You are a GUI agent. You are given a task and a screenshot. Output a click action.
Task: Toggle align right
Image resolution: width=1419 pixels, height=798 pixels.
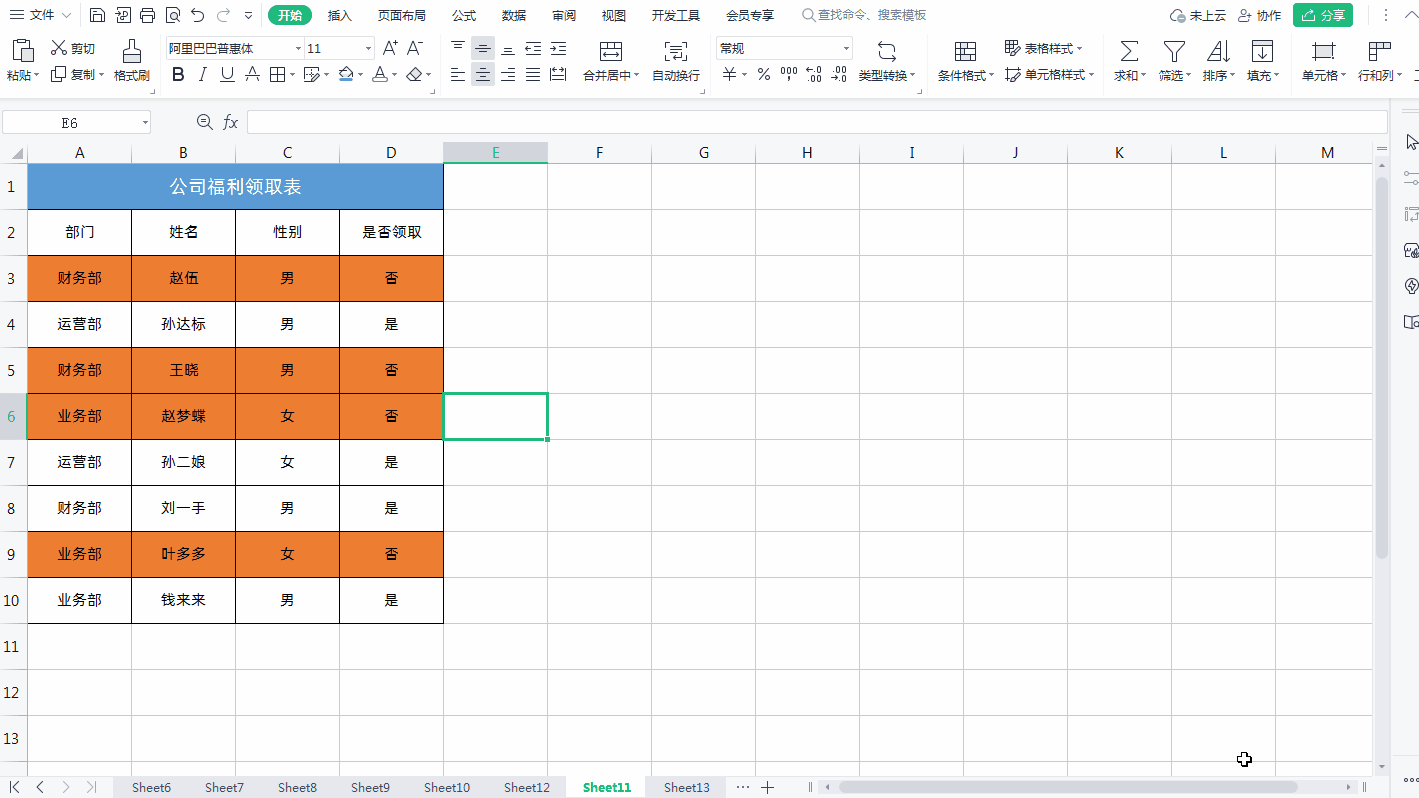[508, 74]
